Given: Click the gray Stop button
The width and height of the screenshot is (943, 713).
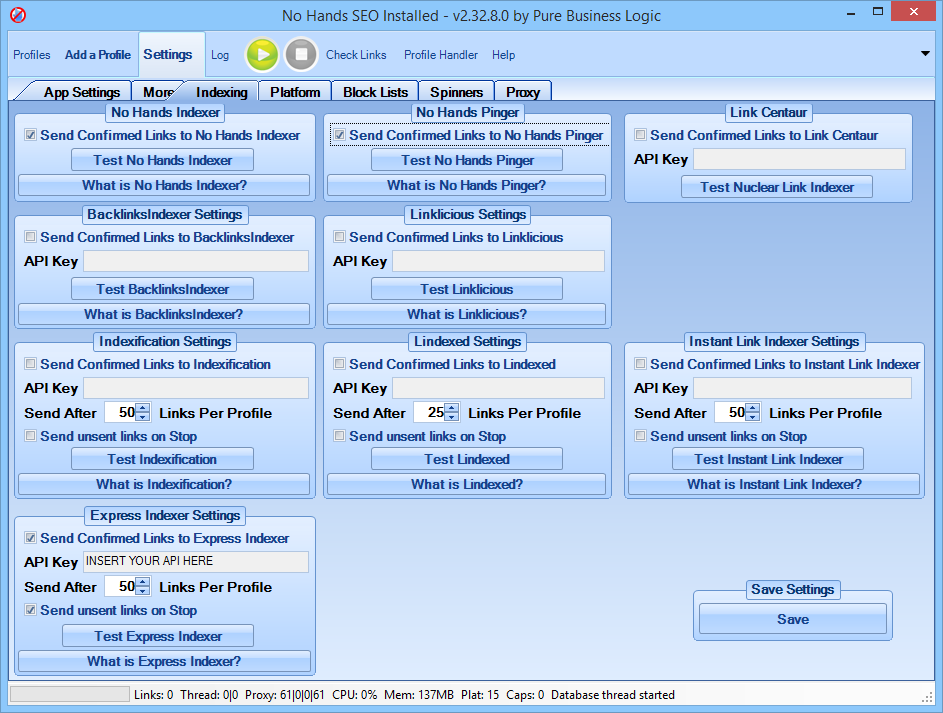Looking at the screenshot, I should [301, 55].
